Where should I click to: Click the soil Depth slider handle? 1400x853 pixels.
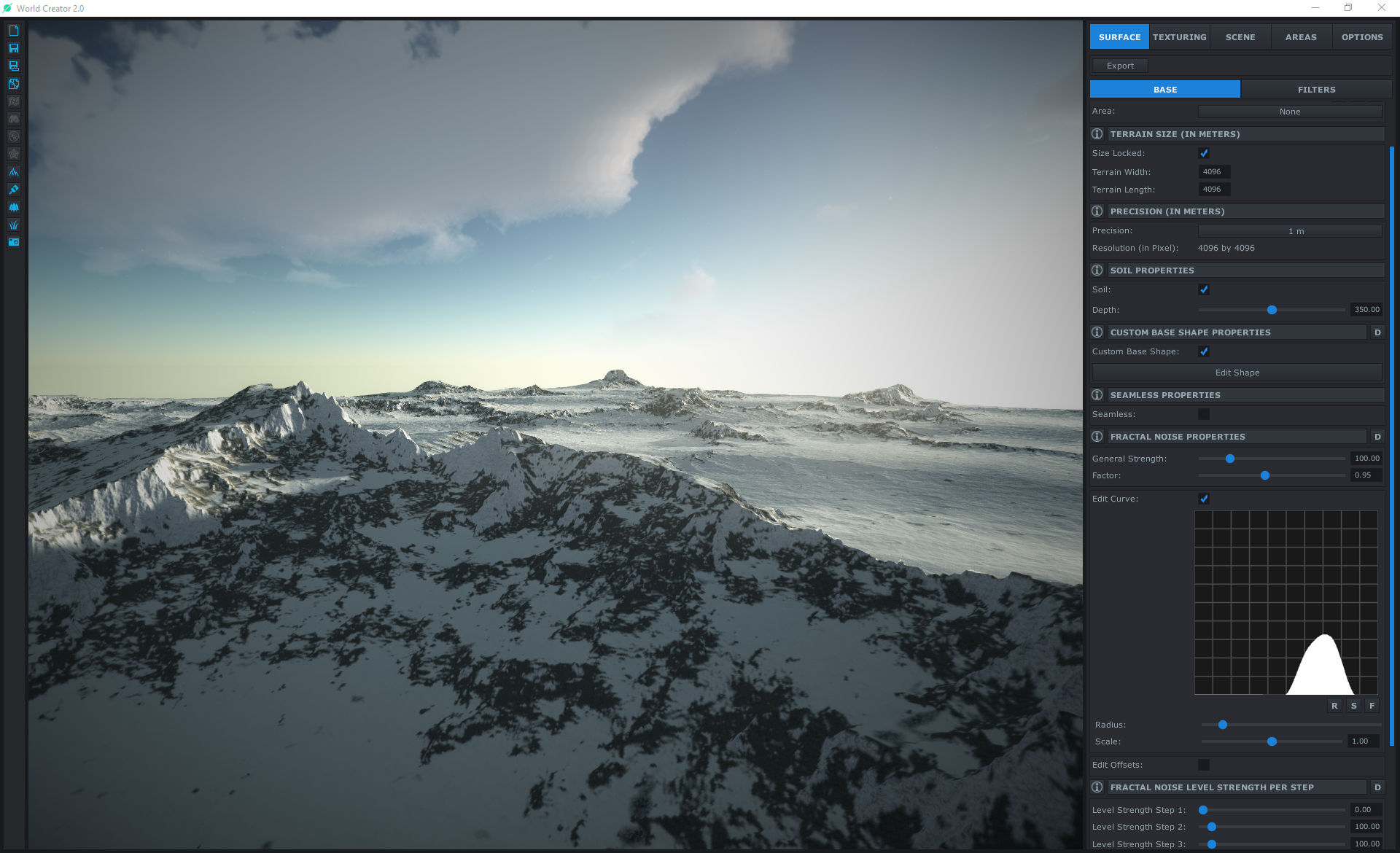click(x=1272, y=310)
